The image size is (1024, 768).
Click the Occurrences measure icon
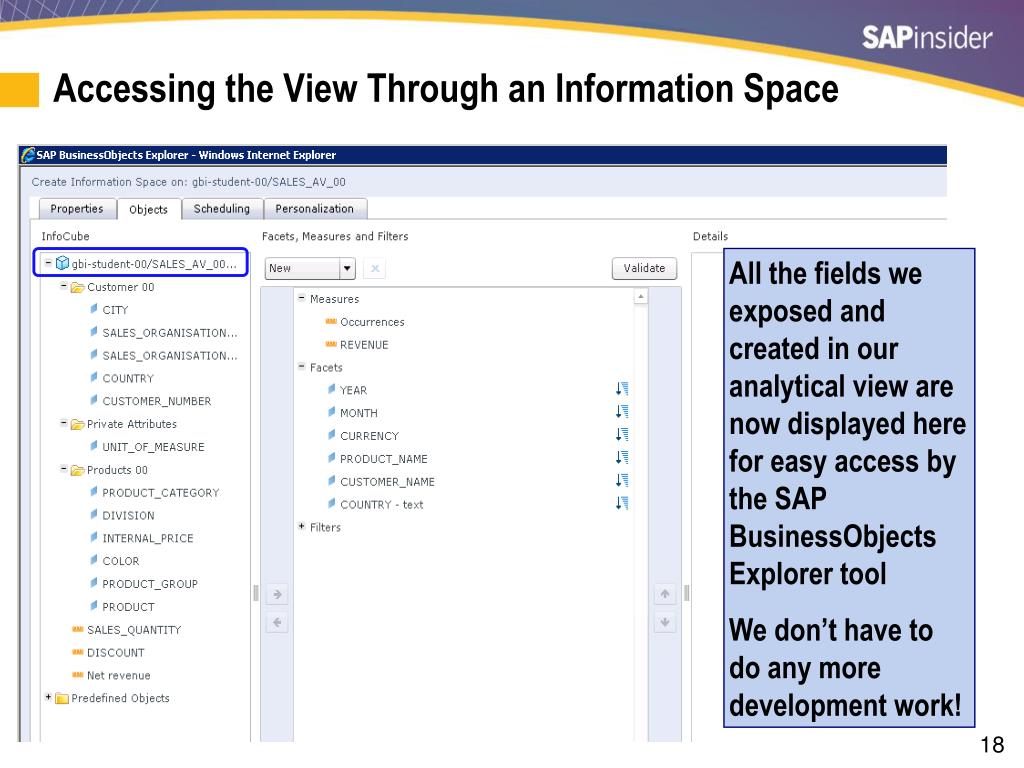[x=331, y=321]
